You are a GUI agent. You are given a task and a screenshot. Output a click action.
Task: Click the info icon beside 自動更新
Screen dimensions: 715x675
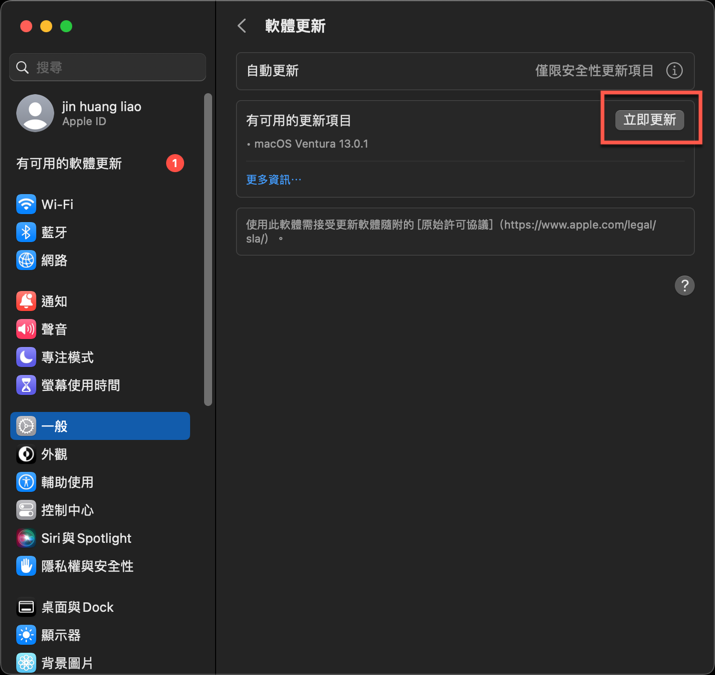pos(674,71)
